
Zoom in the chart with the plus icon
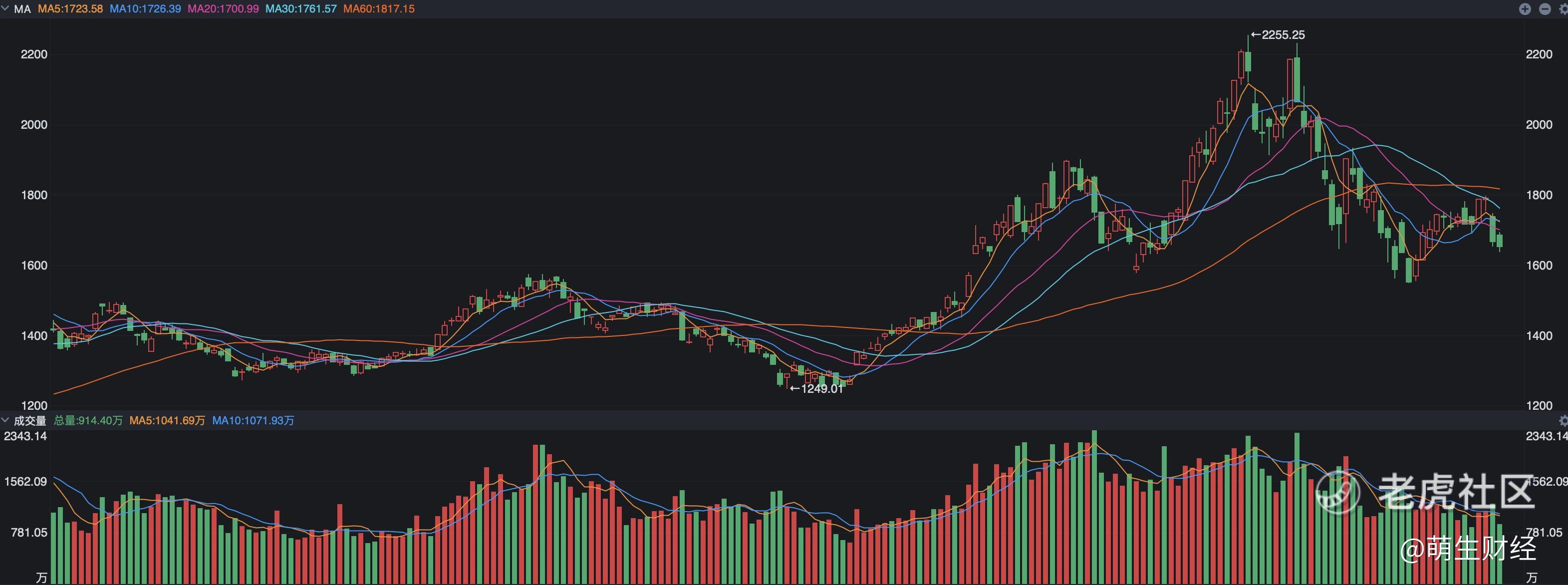[x=1525, y=9]
